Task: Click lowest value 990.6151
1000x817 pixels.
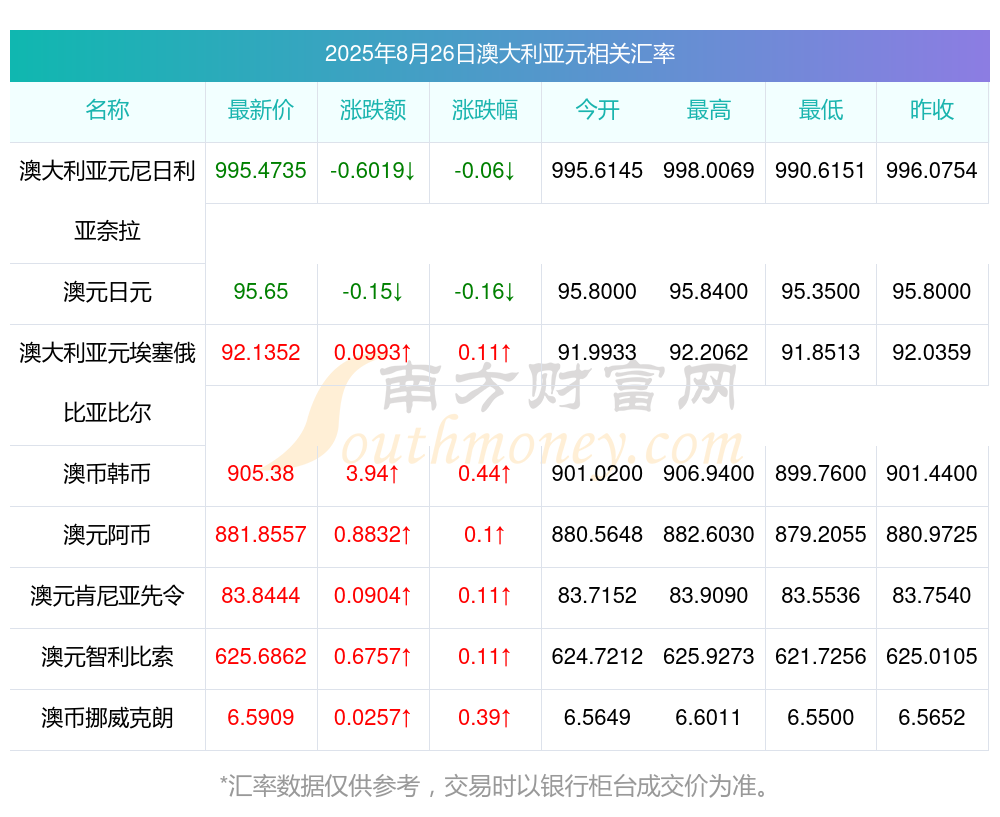Action: [821, 171]
